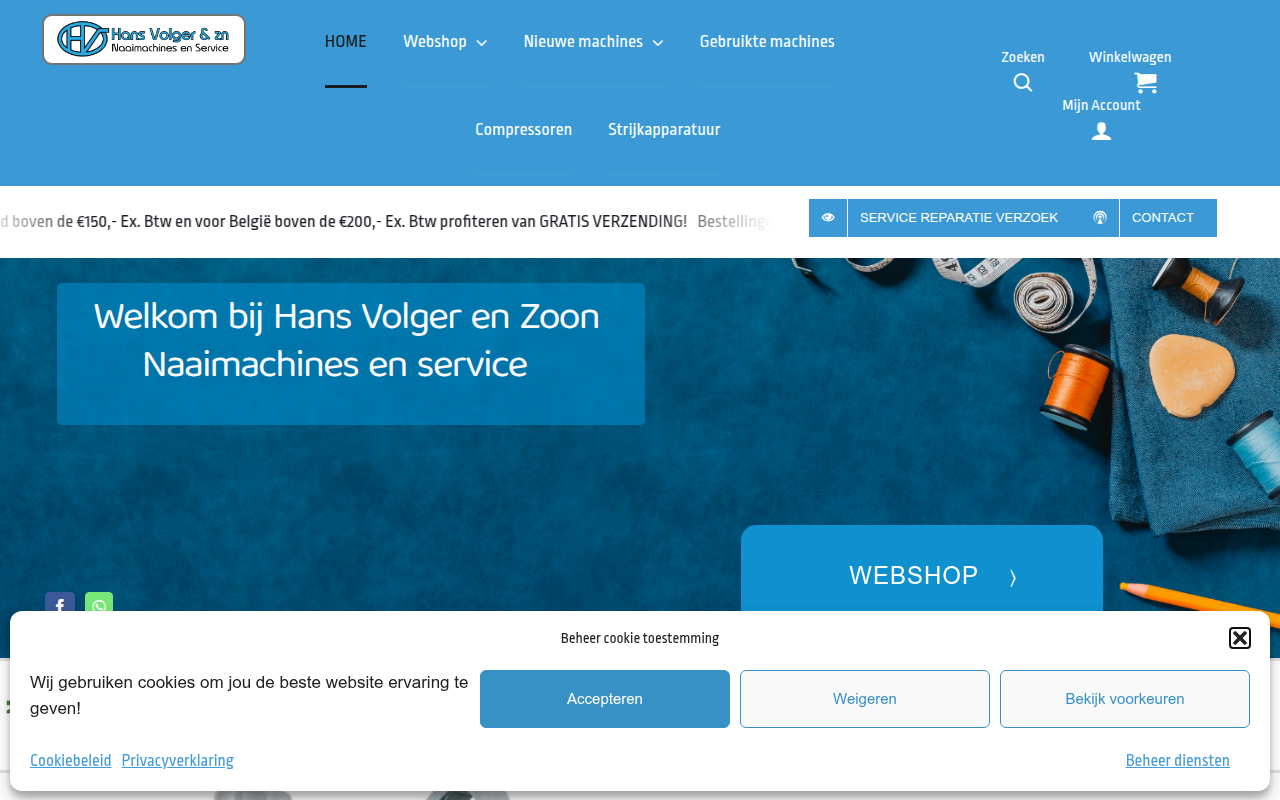Viewport: 1280px width, 800px height.
Task: Click the Hans Volger & zn logo
Action: 144,40
